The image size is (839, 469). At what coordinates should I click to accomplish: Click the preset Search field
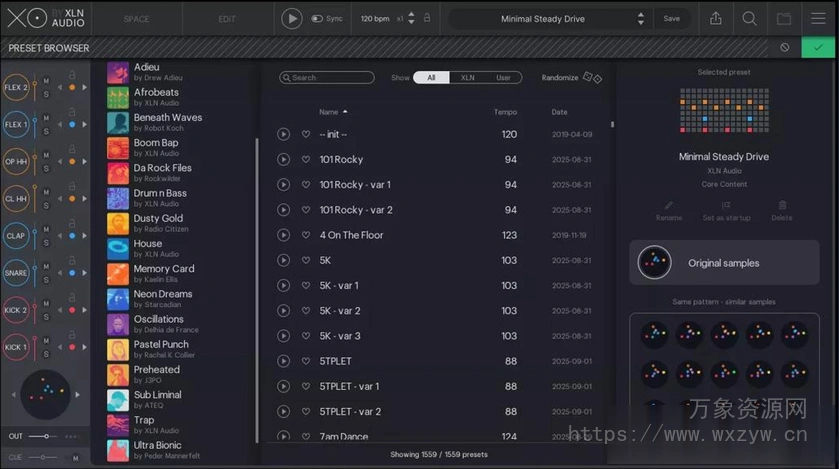tap(327, 78)
